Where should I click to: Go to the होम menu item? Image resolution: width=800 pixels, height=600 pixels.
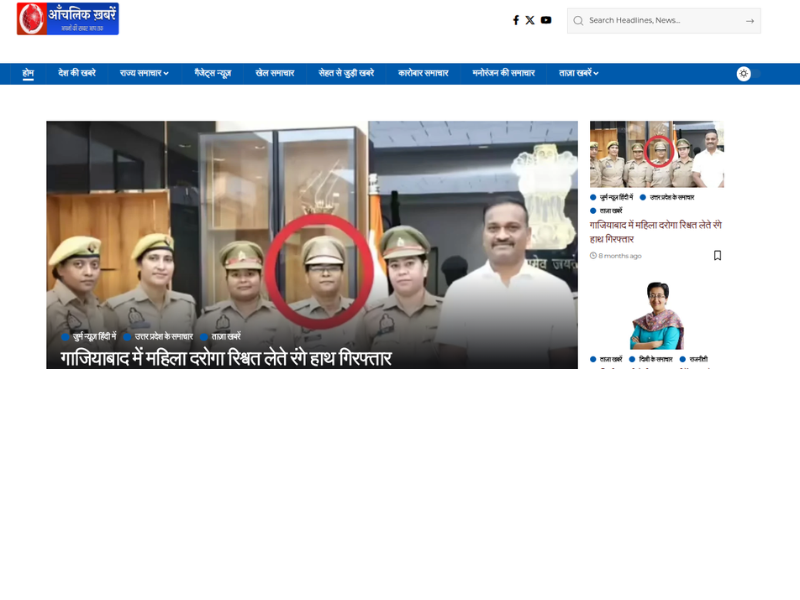(28, 73)
